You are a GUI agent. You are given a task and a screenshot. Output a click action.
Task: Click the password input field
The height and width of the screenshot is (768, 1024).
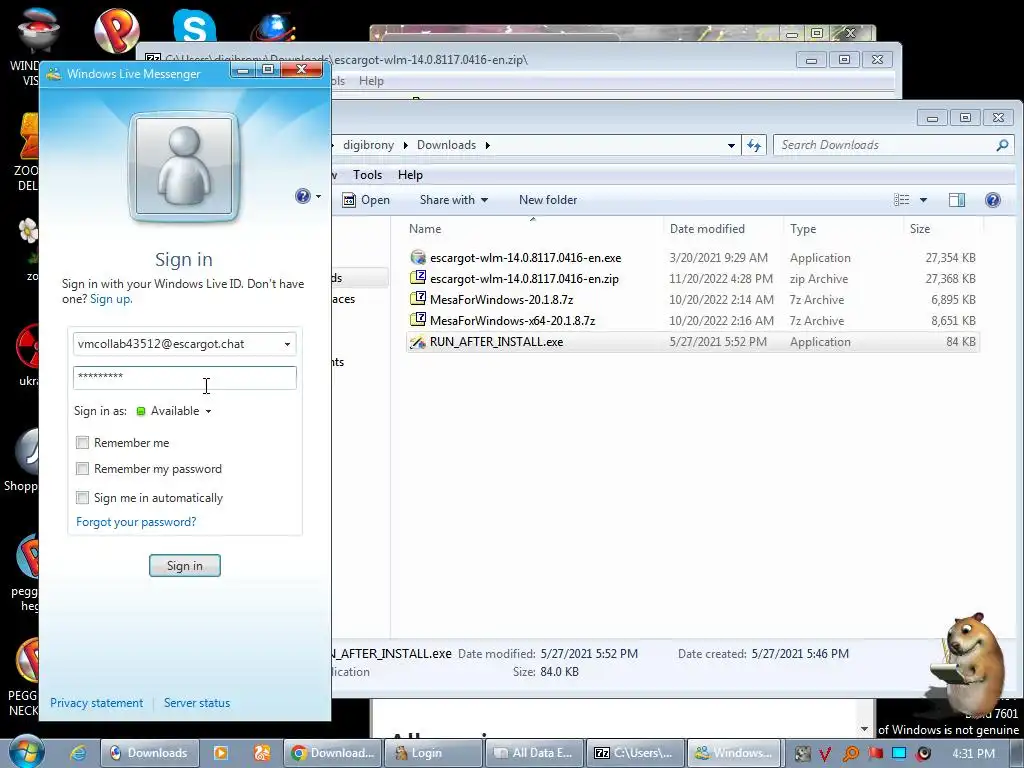point(185,377)
